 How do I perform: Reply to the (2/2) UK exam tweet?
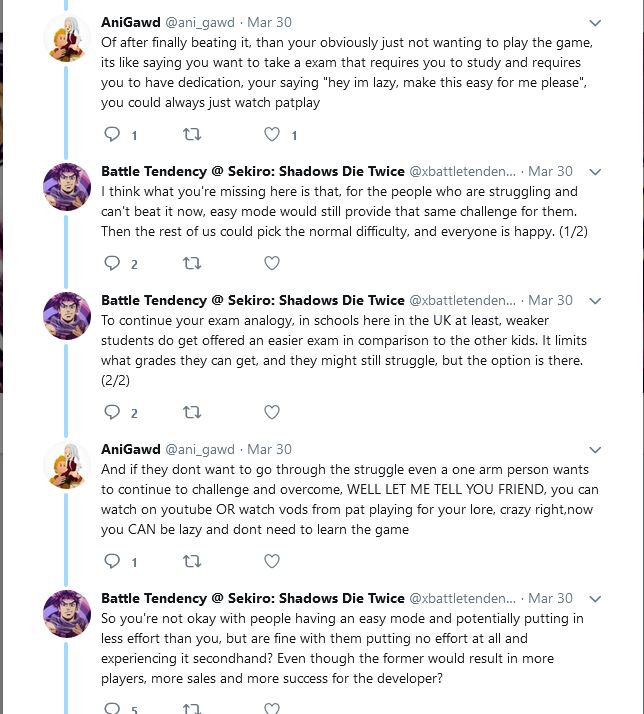coord(112,412)
